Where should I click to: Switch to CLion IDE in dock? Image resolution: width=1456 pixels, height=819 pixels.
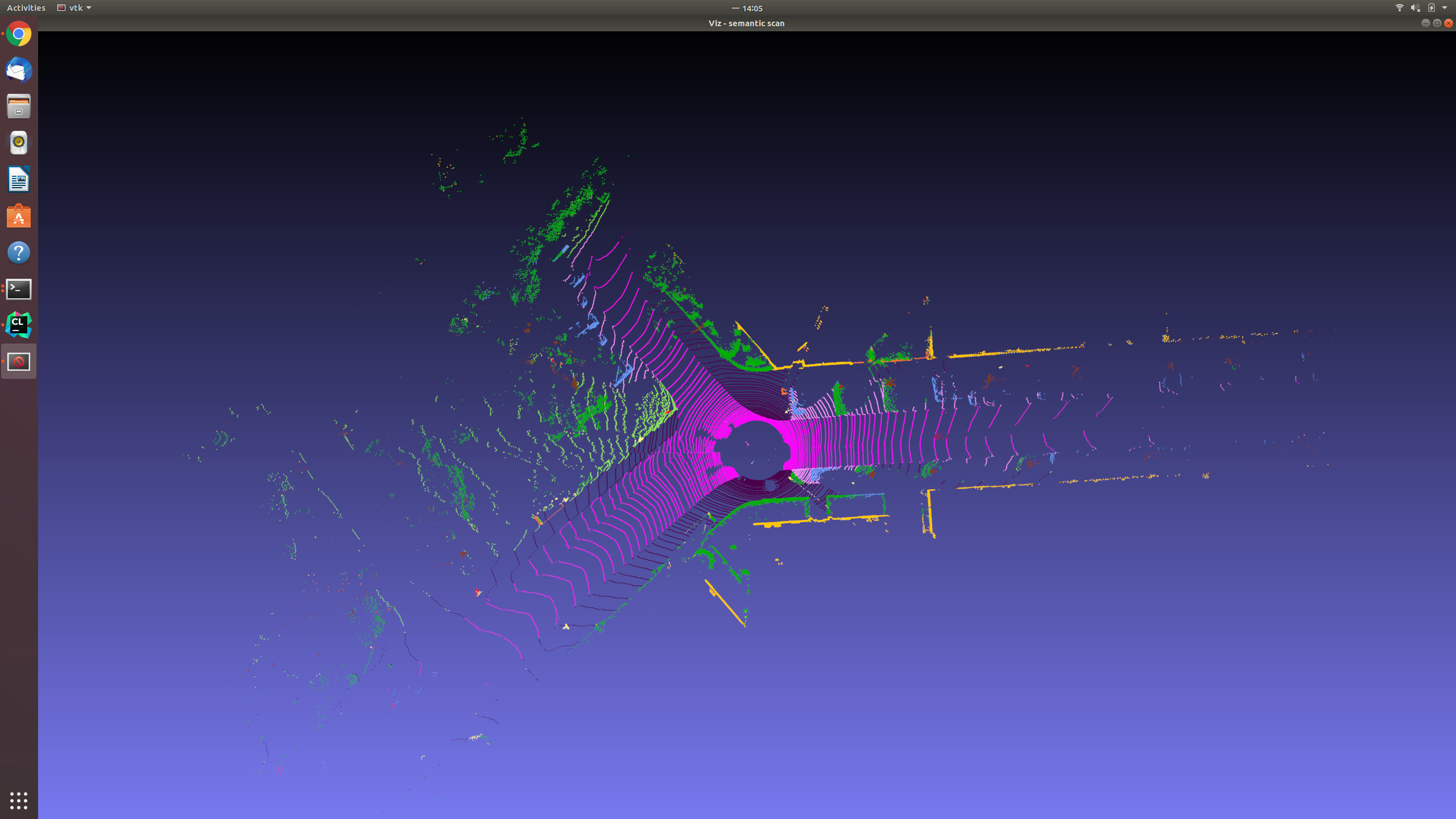(19, 325)
